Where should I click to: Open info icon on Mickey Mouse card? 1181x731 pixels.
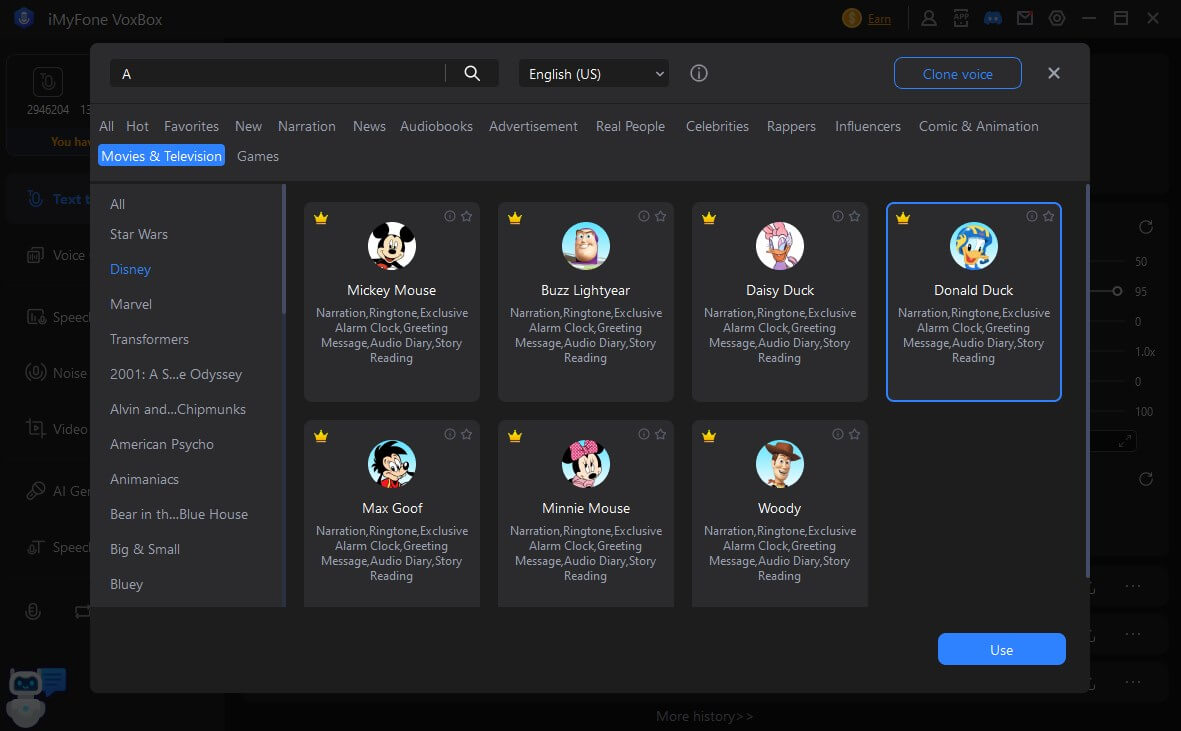[450, 216]
